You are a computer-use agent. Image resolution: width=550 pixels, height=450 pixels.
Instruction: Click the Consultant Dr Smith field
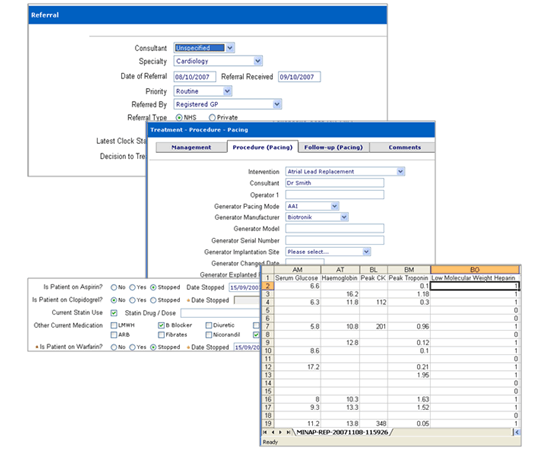coord(335,183)
